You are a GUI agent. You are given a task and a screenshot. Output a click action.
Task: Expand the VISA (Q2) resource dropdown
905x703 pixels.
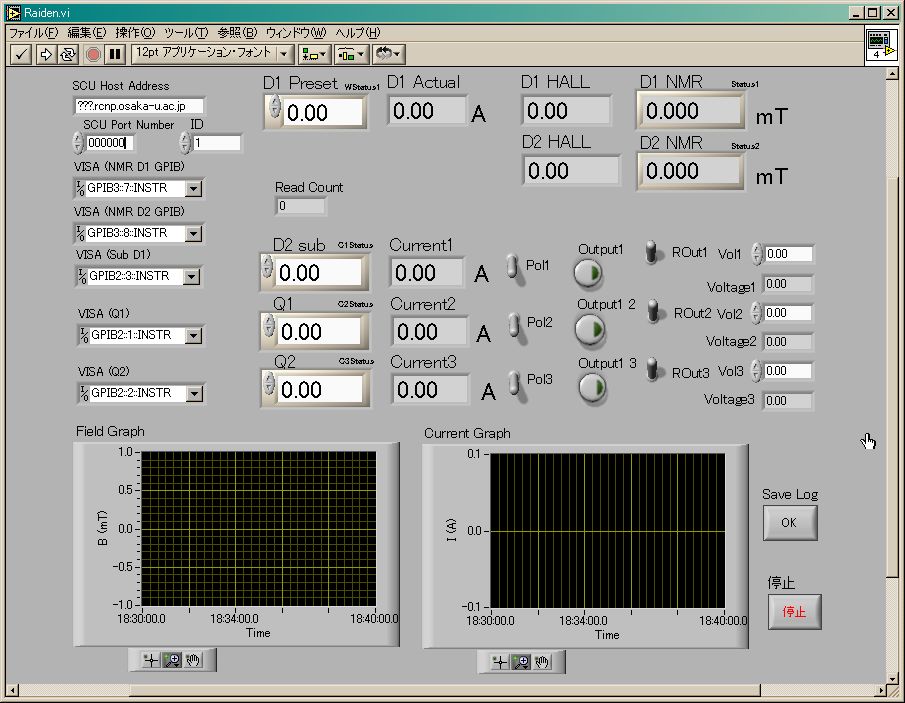click(194, 394)
